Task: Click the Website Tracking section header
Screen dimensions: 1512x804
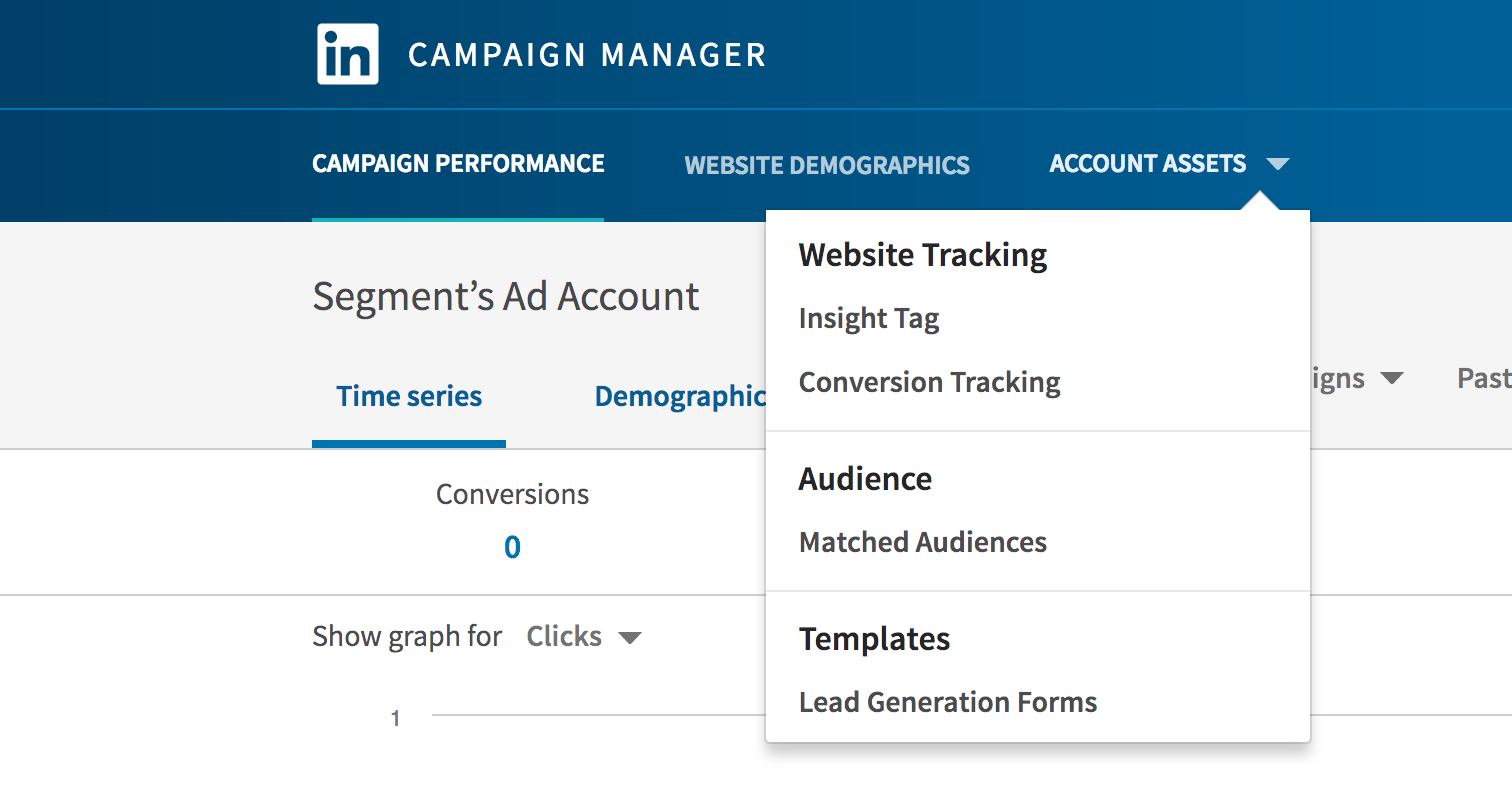Action: (923, 255)
